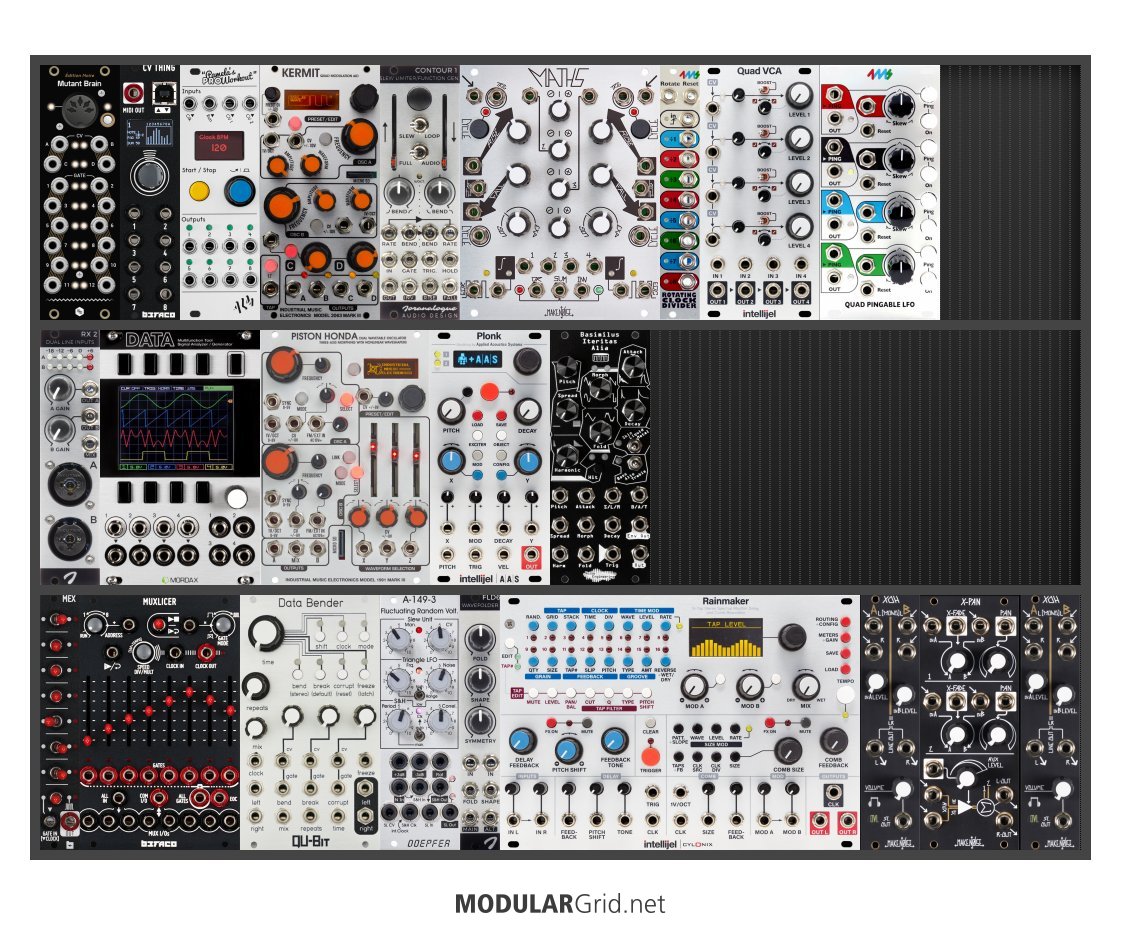Screen dimensions: 1121x925
Task: Click the OUT 4 jack on Quad VCA
Action: tap(801, 292)
